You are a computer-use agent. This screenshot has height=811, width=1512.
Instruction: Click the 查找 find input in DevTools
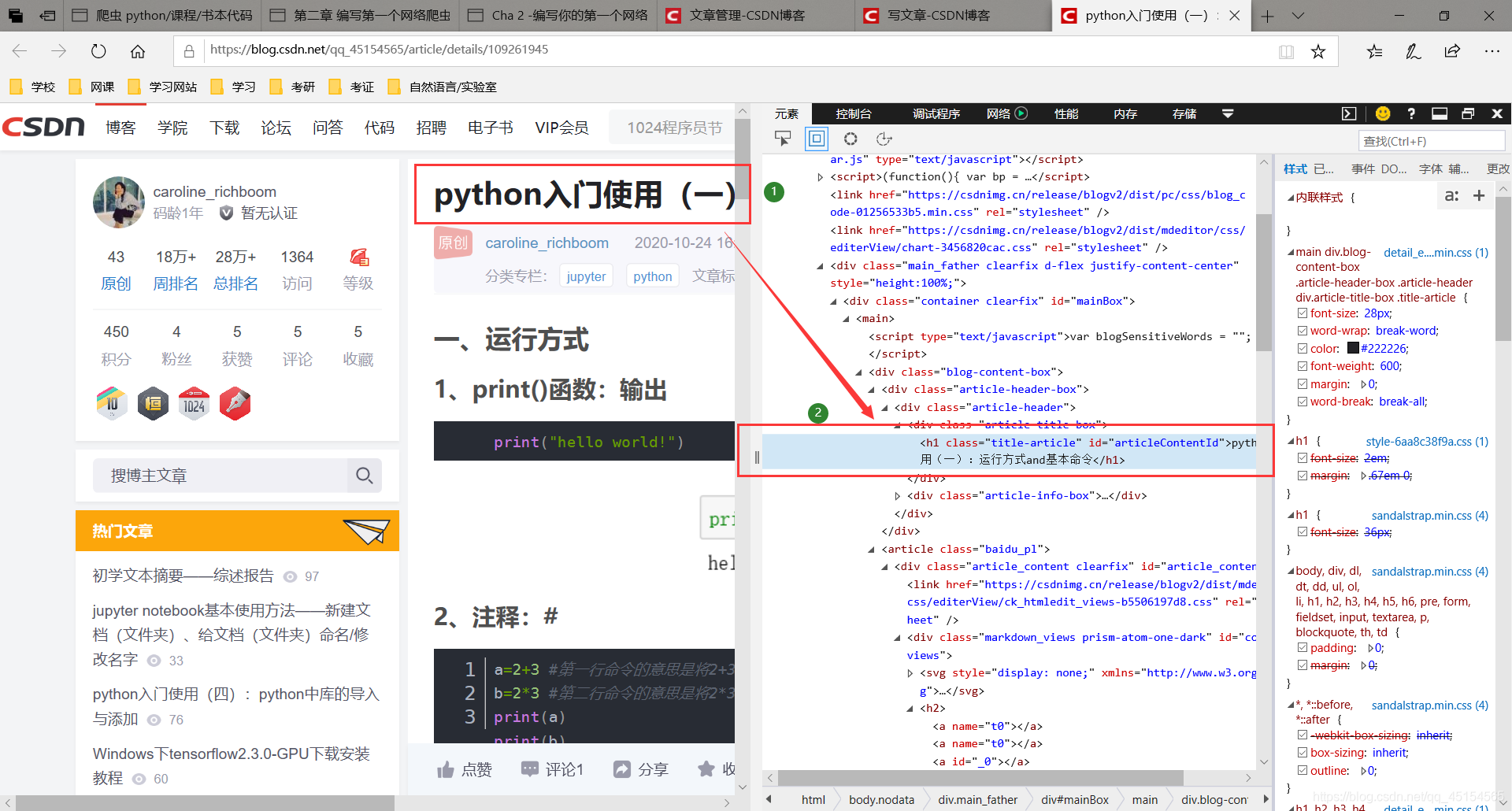tap(1431, 141)
